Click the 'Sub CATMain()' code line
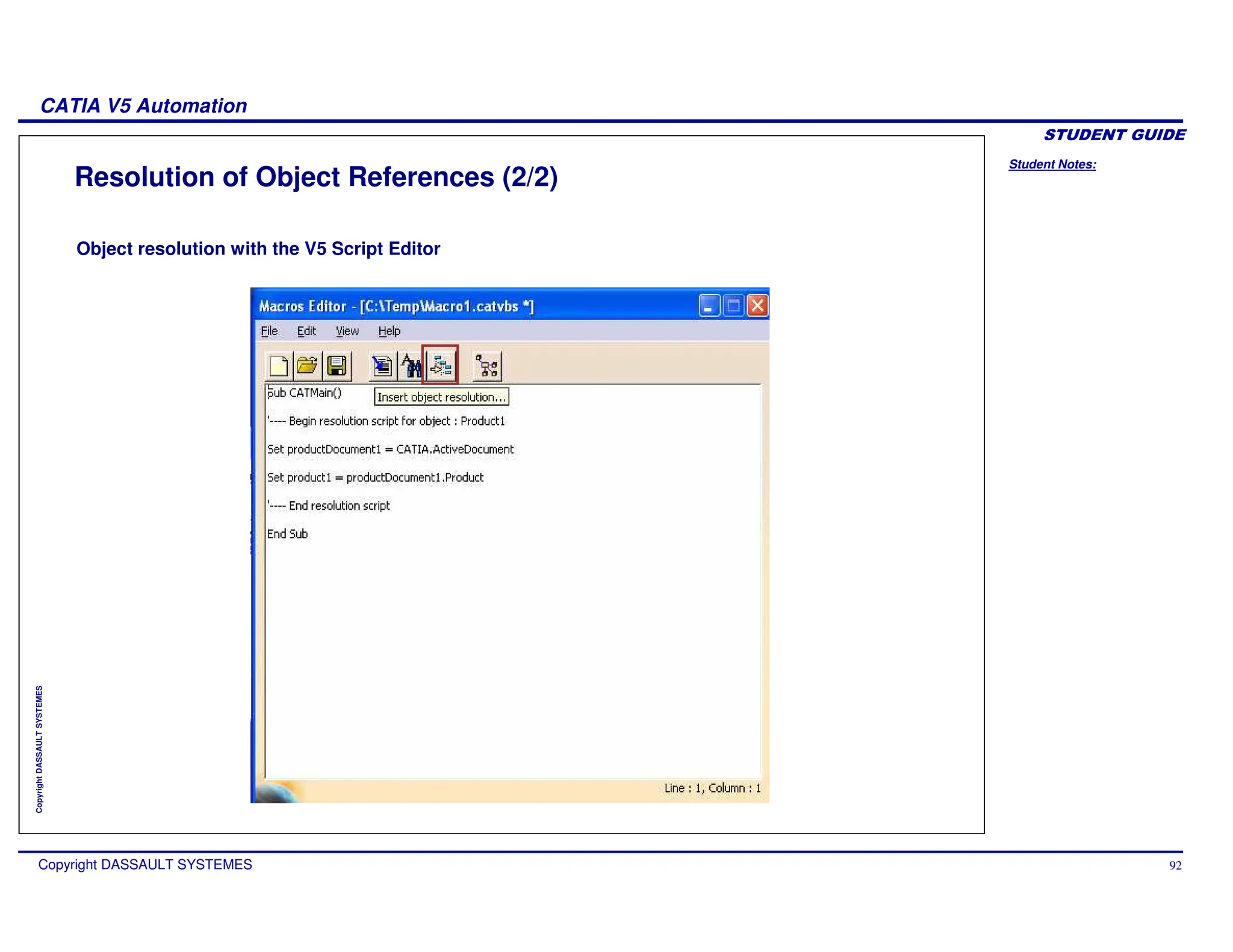 [305, 393]
